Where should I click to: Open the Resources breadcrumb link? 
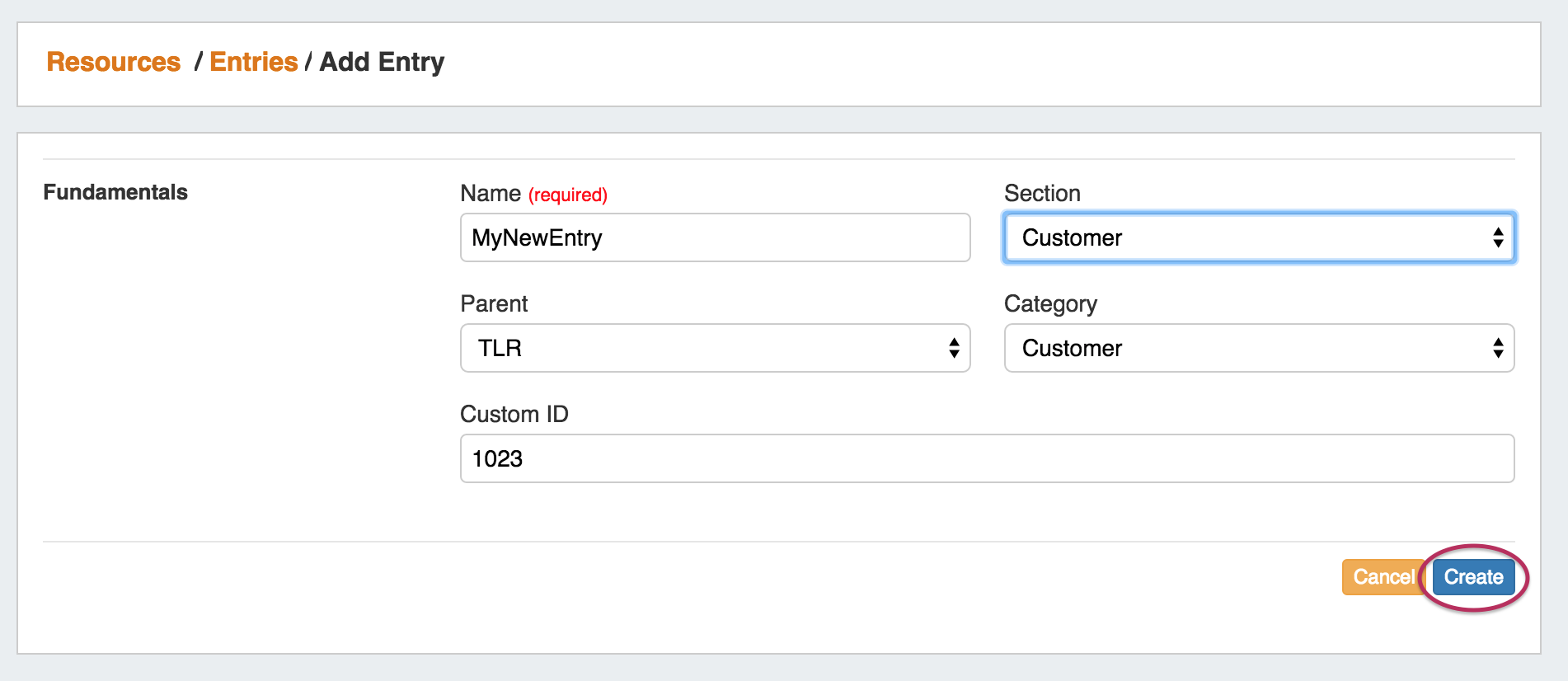113,62
